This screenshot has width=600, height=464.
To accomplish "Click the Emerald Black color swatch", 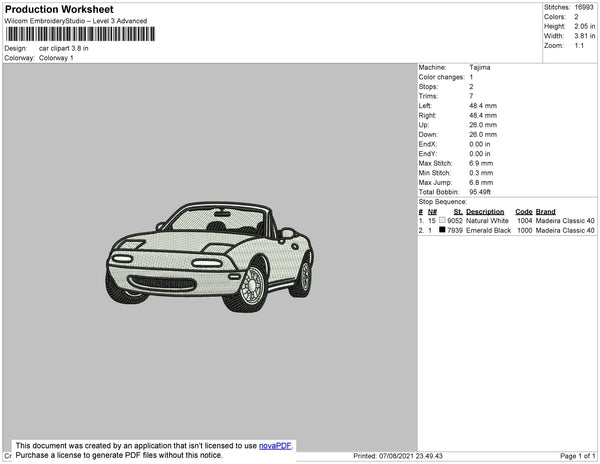I will 442,230.
